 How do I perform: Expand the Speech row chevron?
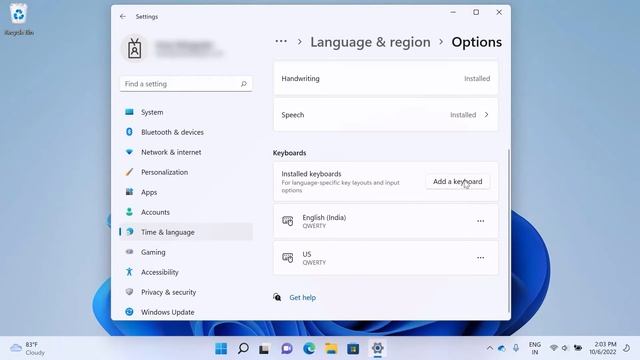[x=487, y=115]
